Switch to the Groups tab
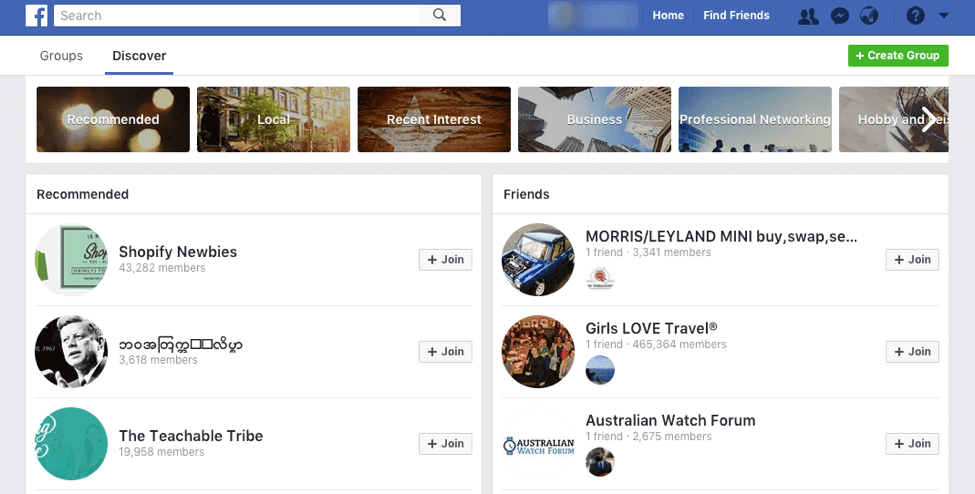The image size is (975, 494). (61, 55)
